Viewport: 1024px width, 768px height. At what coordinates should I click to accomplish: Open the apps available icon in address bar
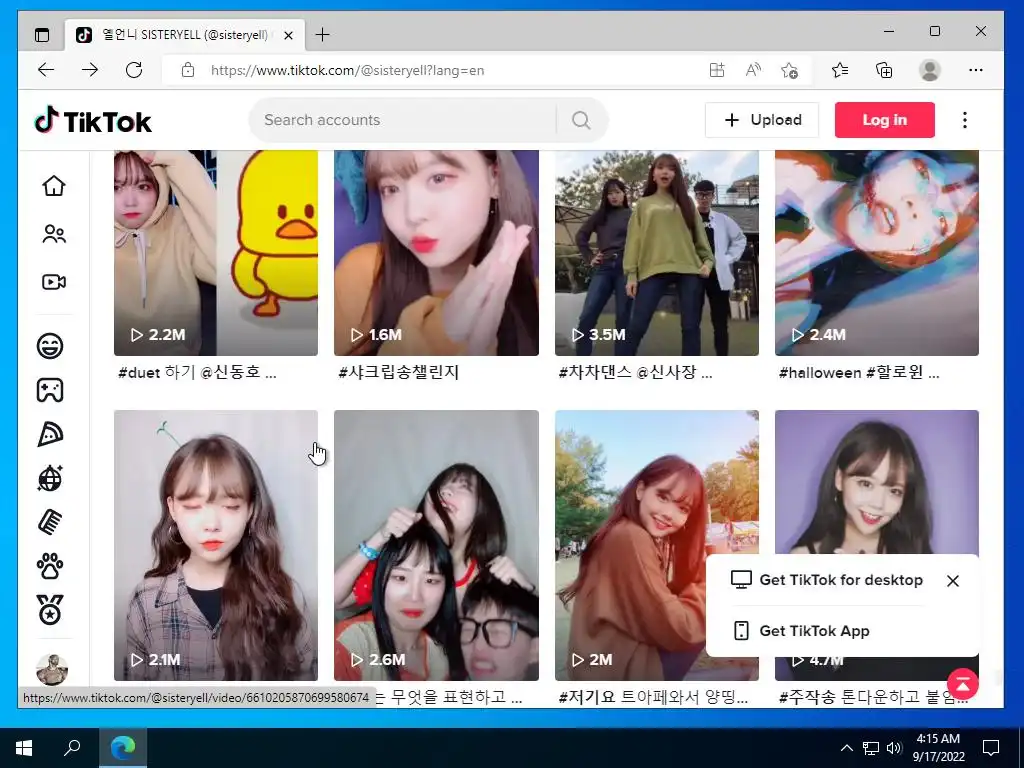tap(717, 70)
